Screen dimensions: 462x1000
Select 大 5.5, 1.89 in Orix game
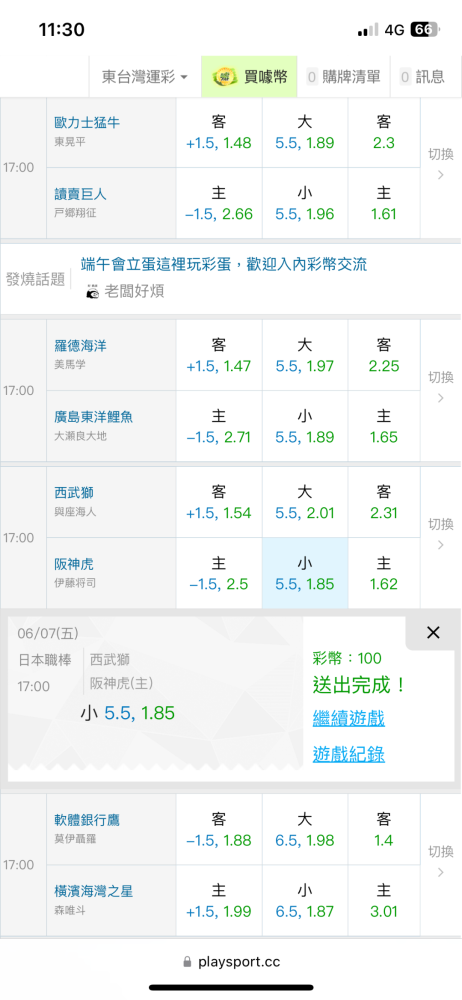click(x=305, y=133)
